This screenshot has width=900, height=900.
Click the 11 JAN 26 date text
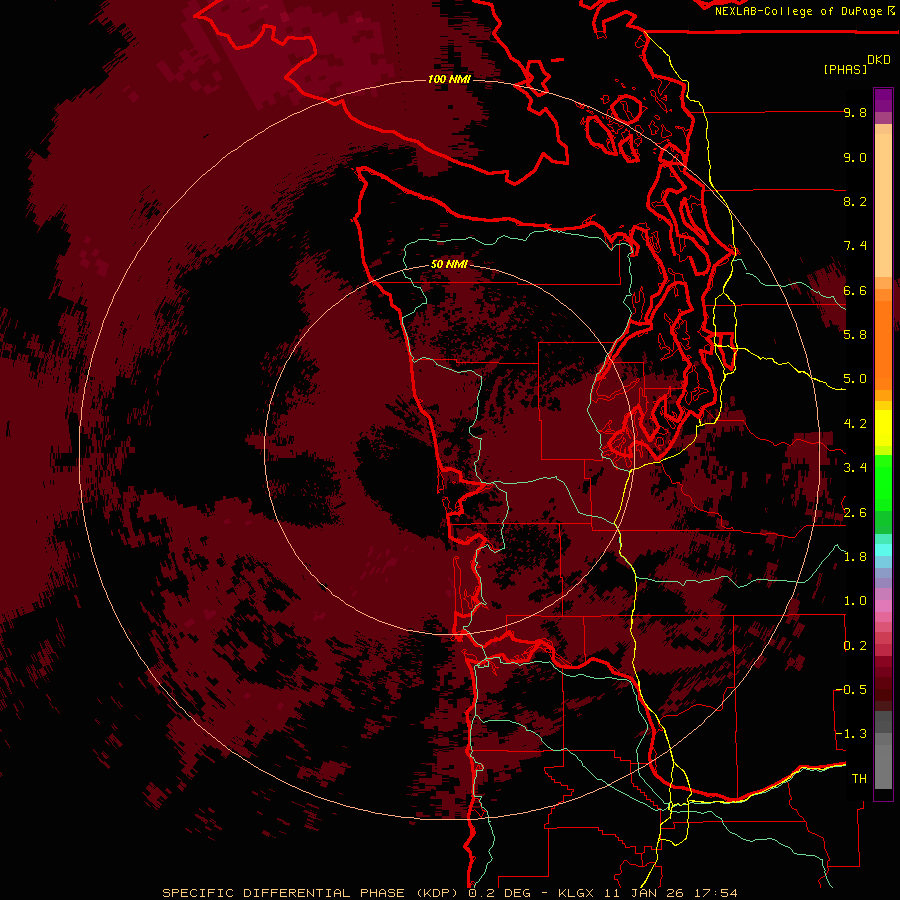point(643,893)
